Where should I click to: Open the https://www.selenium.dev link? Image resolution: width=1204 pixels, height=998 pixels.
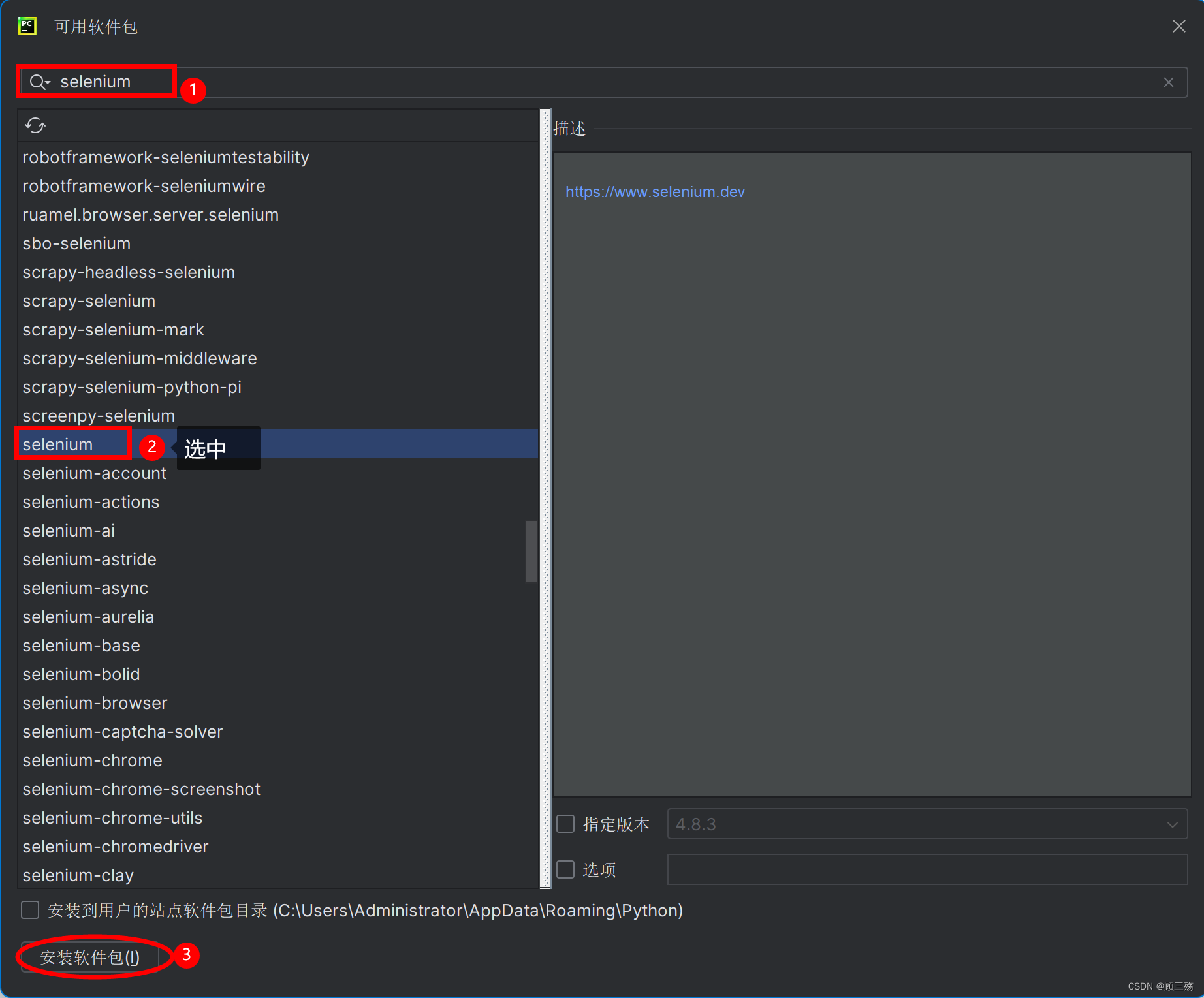pyautogui.click(x=655, y=192)
